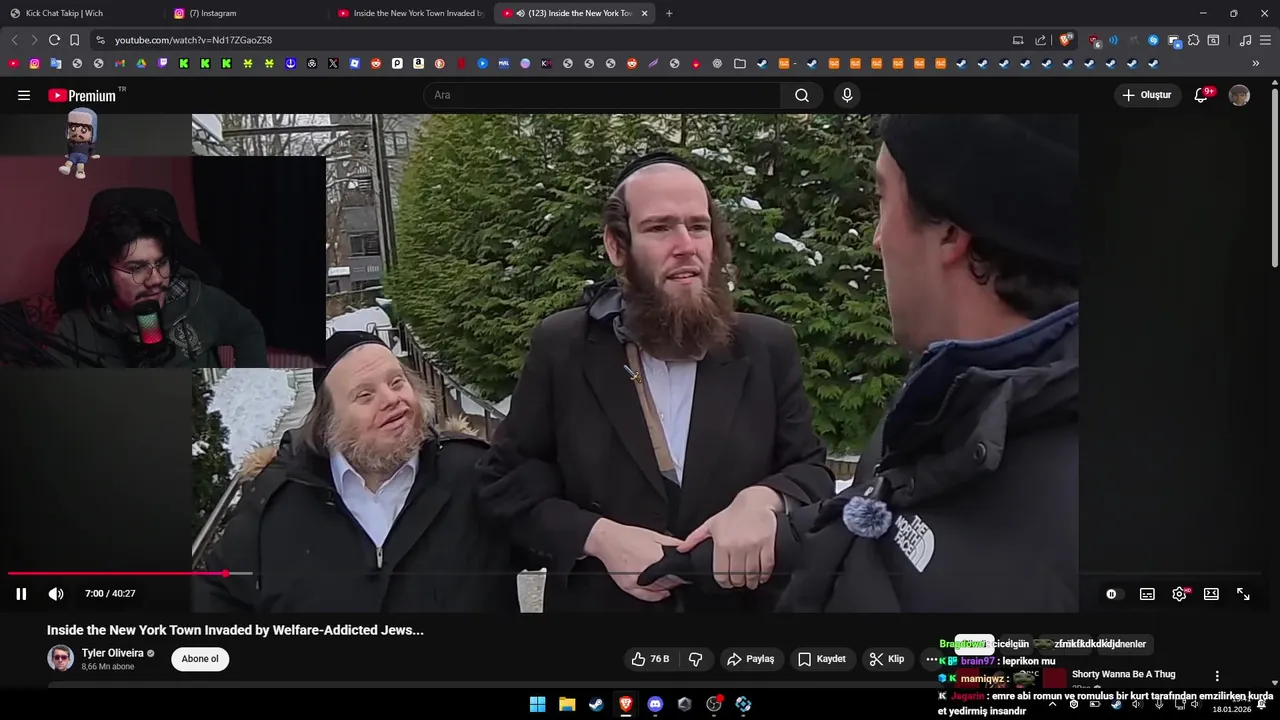This screenshot has width=1280, height=720.
Task: Share this page via the address bar icon
Action: 1040,40
